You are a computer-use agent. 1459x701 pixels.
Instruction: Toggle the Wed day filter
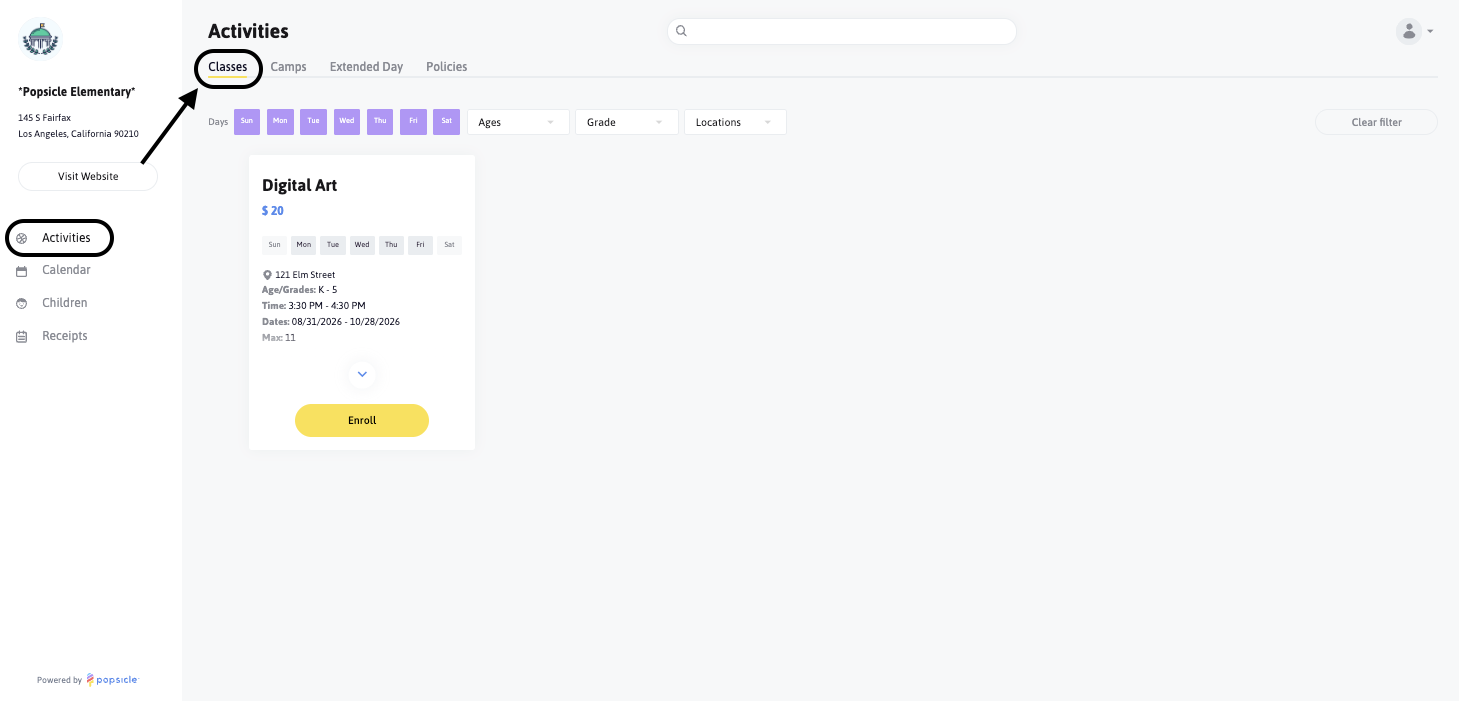(x=347, y=122)
